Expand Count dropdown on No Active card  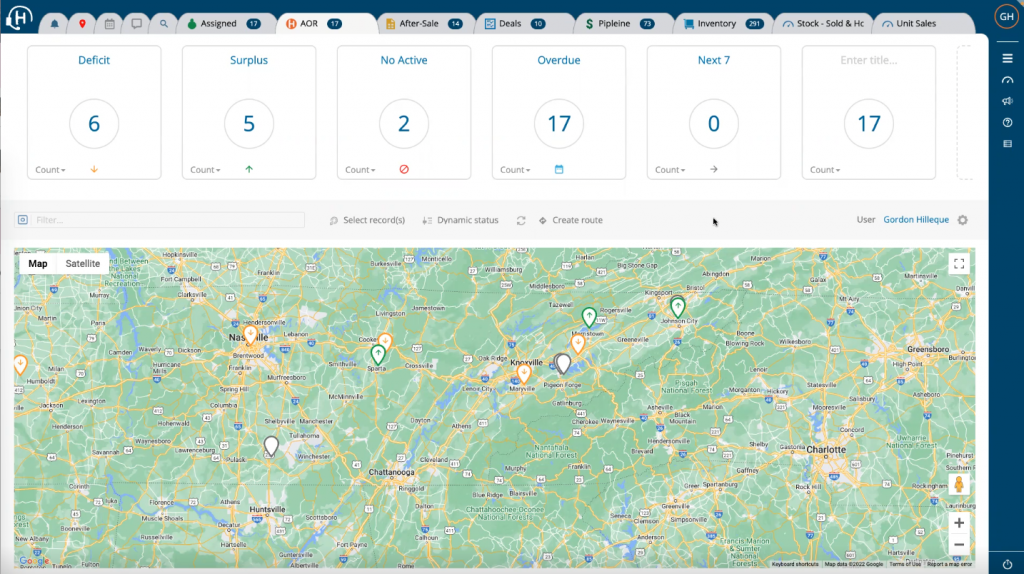tap(360, 170)
